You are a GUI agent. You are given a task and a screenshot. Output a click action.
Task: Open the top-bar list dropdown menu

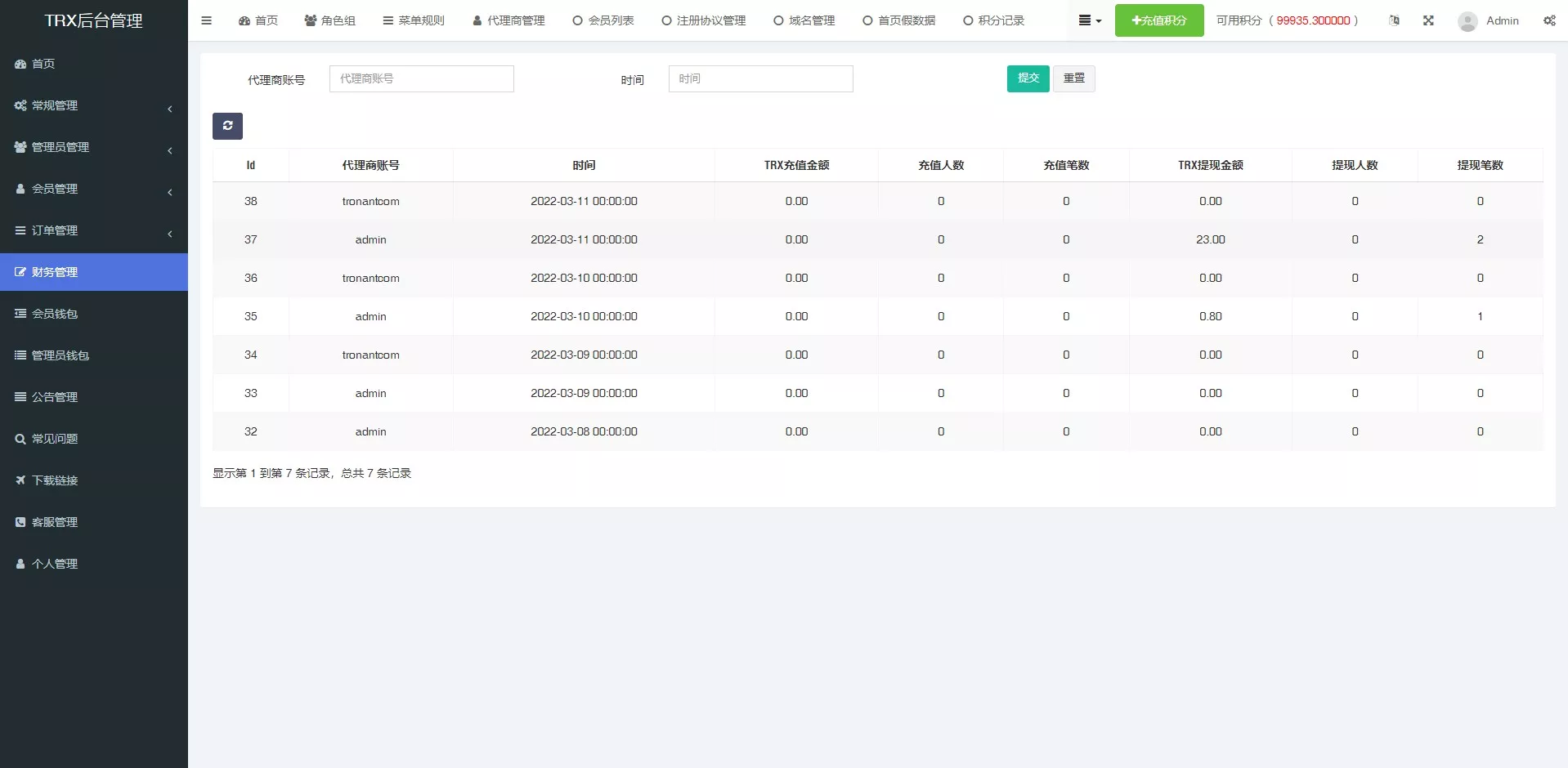pyautogui.click(x=1090, y=20)
